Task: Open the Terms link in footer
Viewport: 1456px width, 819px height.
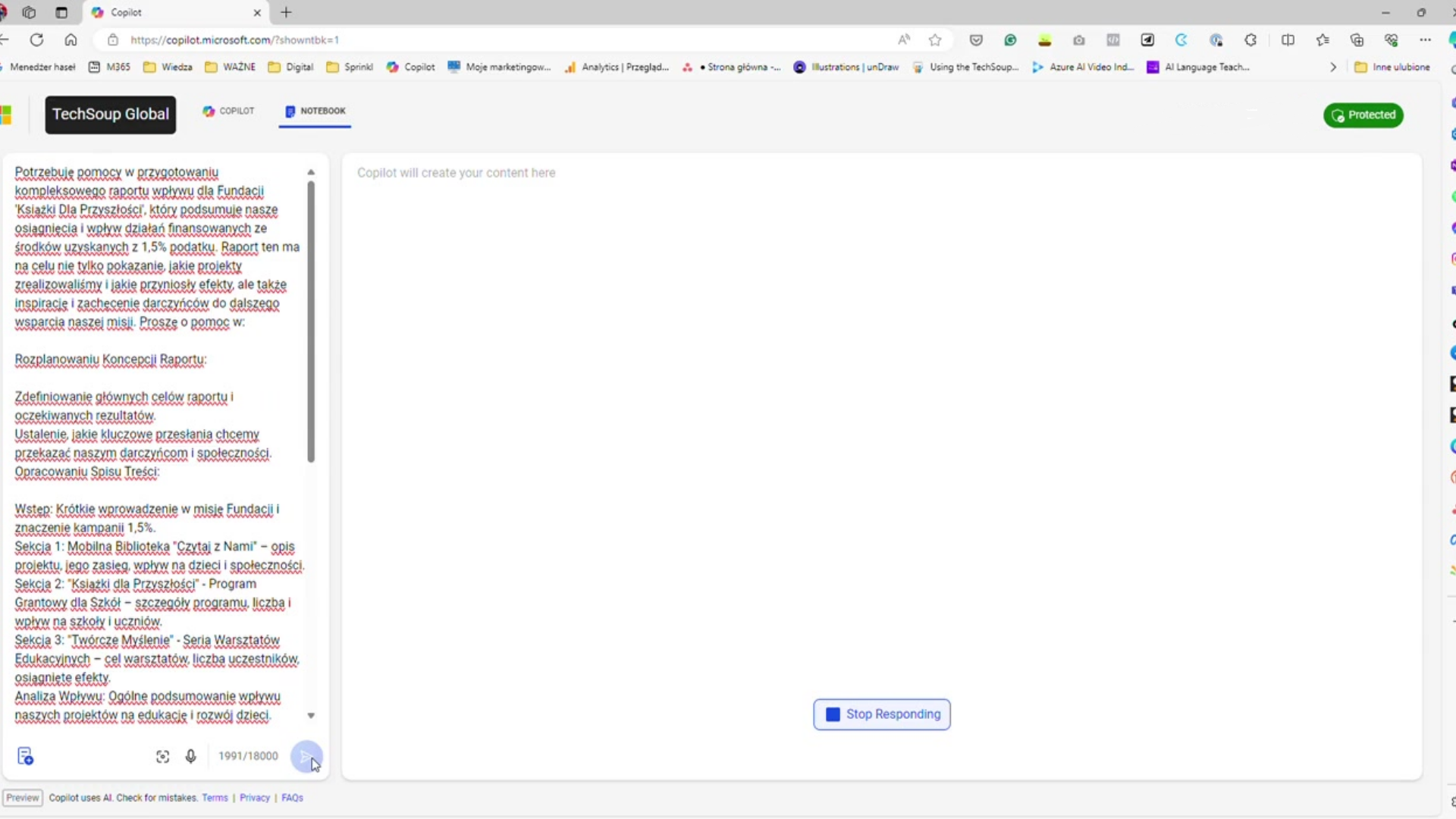Action: pos(215,798)
